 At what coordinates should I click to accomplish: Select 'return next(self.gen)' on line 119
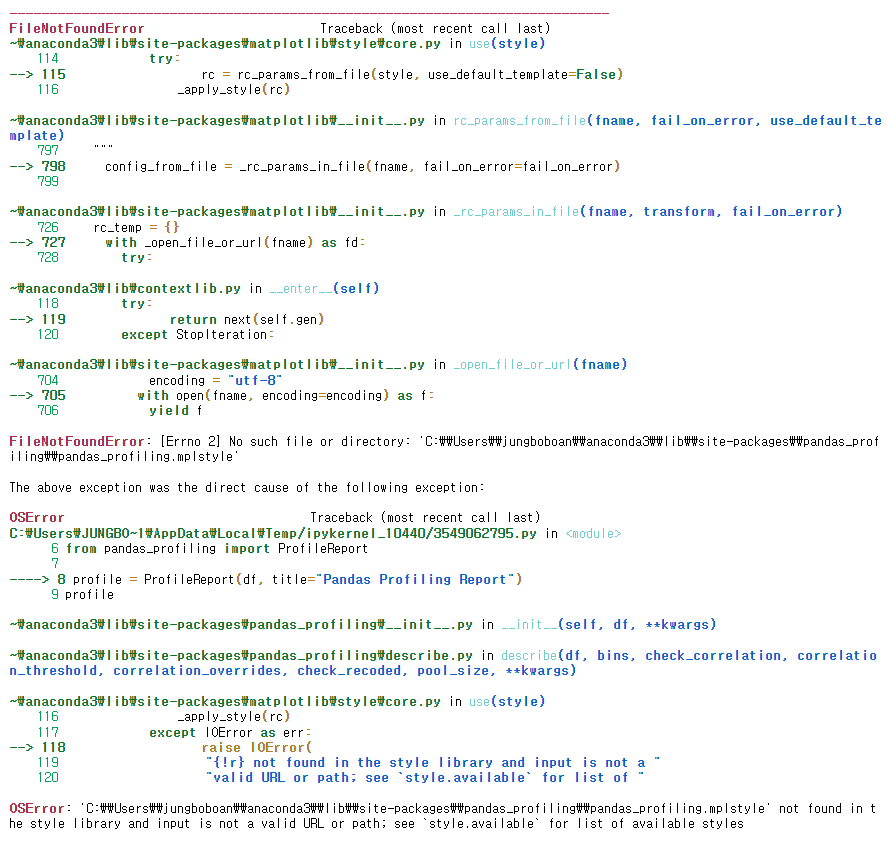(247, 320)
